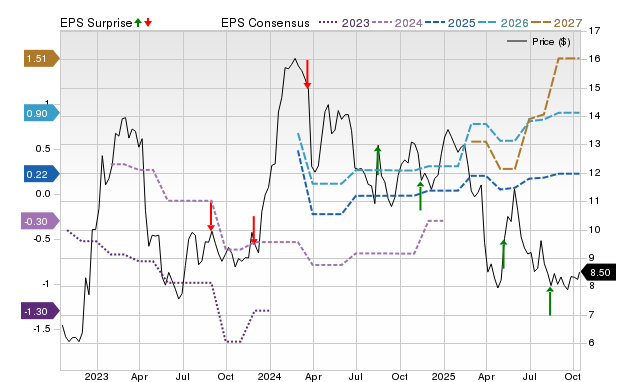Click the 2026 EPS consensus legend entry
Viewport: 640px width, 382px height.
[503, 23]
